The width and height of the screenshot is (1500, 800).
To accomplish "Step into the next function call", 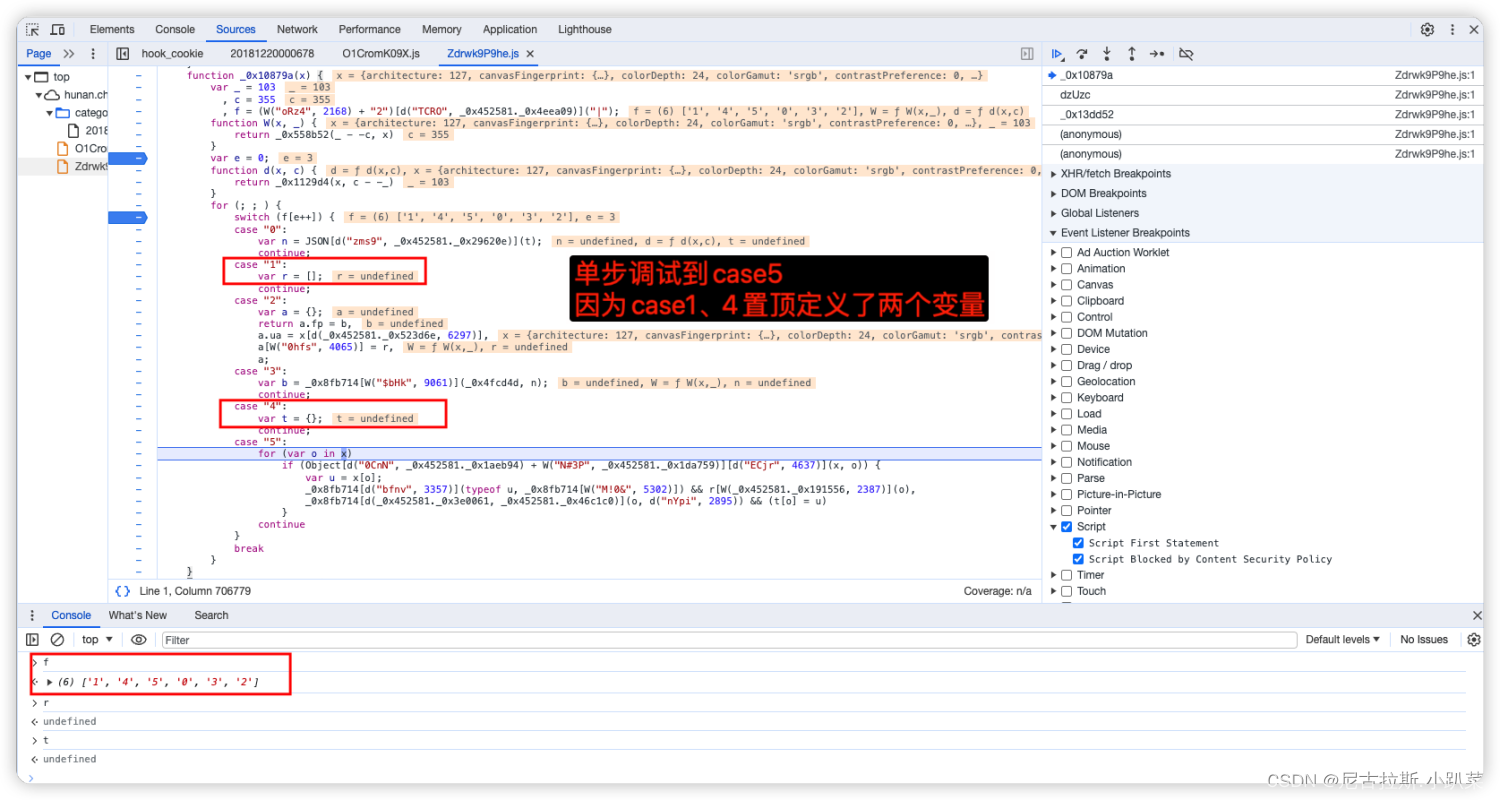I will coord(1106,53).
